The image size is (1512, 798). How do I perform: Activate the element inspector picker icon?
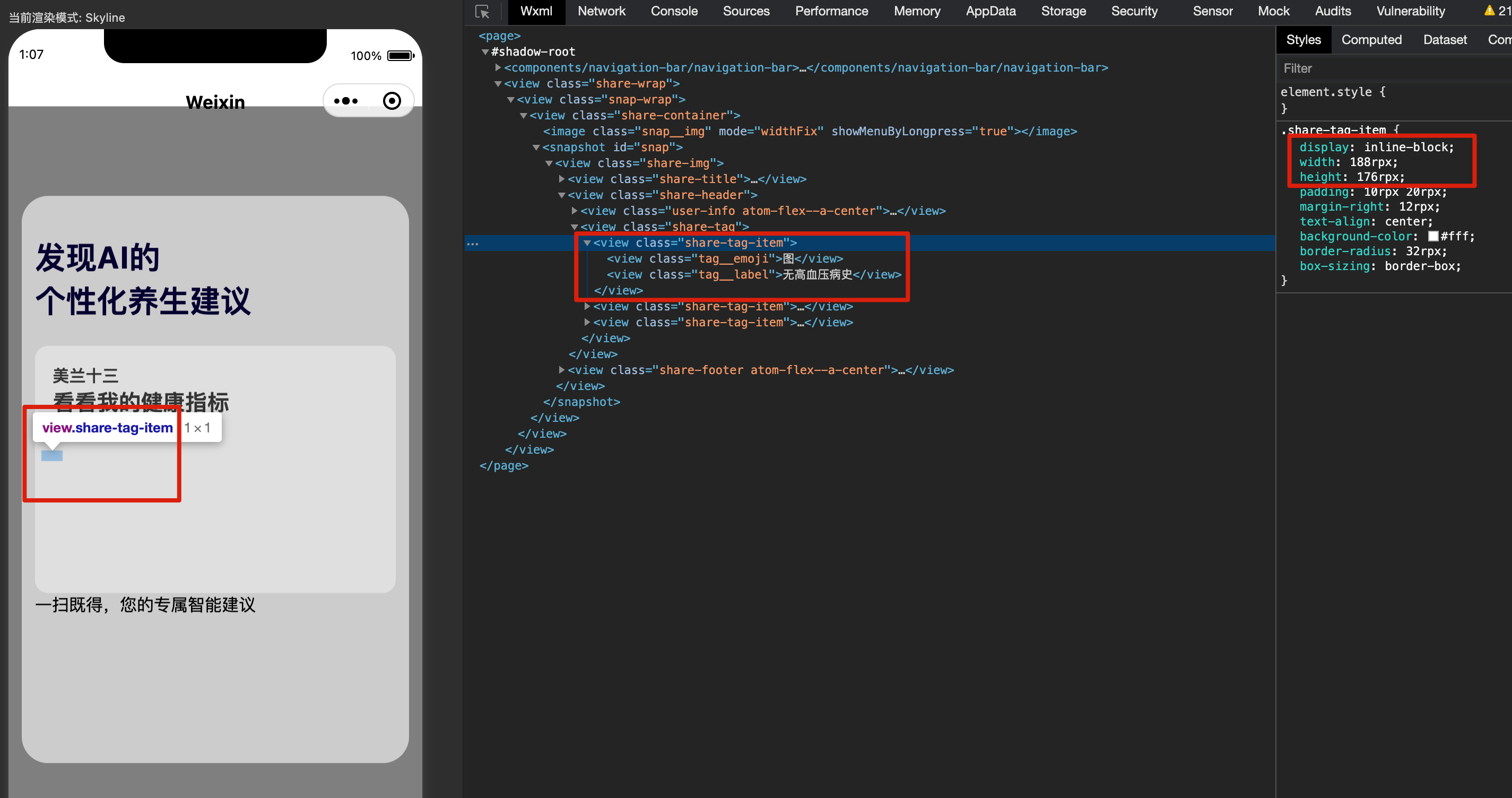coord(482,12)
